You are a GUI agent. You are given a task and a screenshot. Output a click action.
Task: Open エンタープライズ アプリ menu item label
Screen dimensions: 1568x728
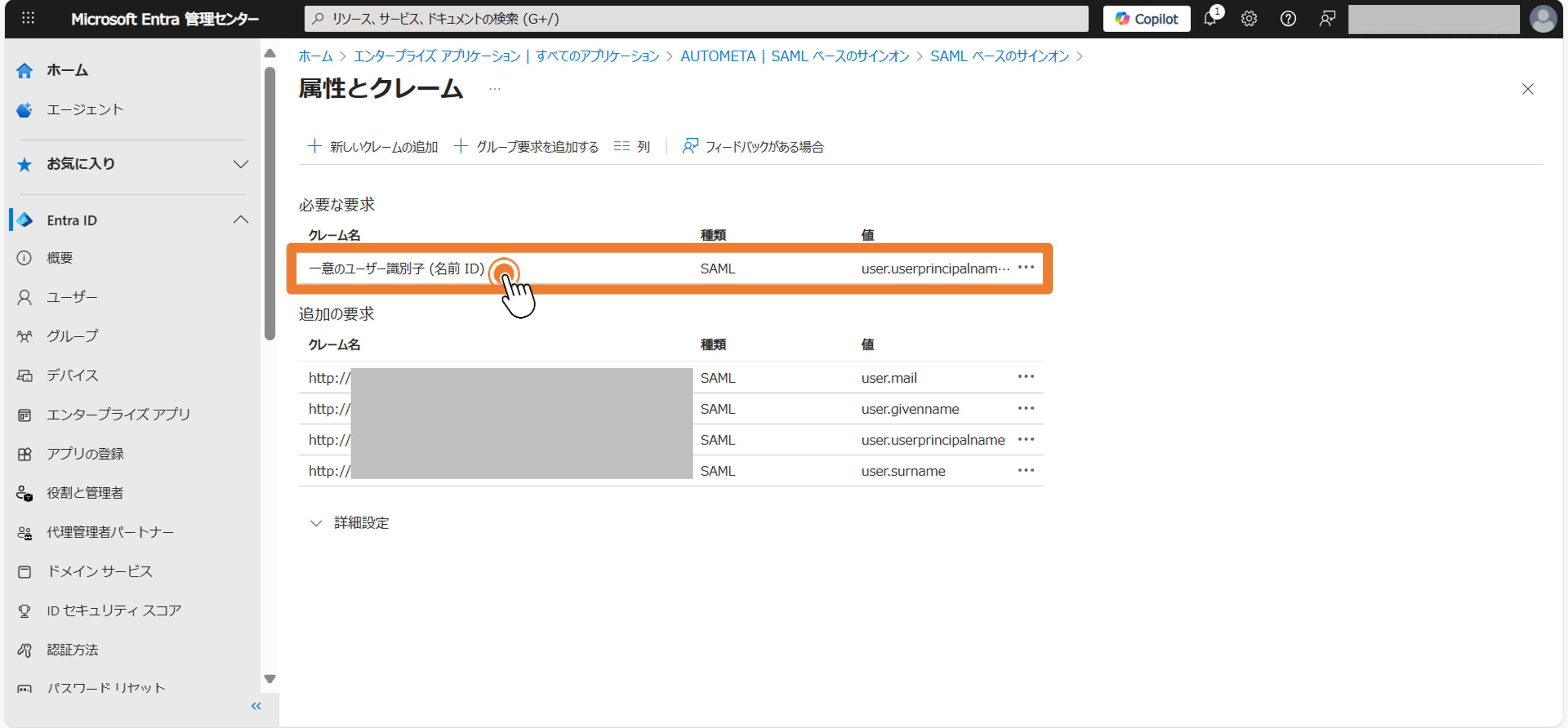pyautogui.click(x=119, y=414)
